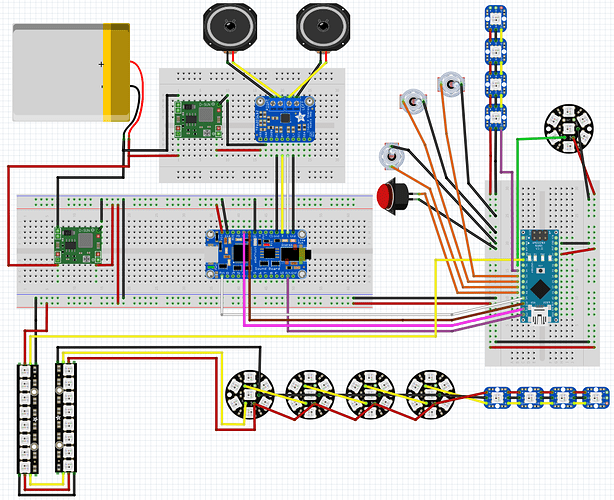Select the last pixel of horizontal NeoPixel chain
Screen dimensions: 614x500
[x=596, y=397]
